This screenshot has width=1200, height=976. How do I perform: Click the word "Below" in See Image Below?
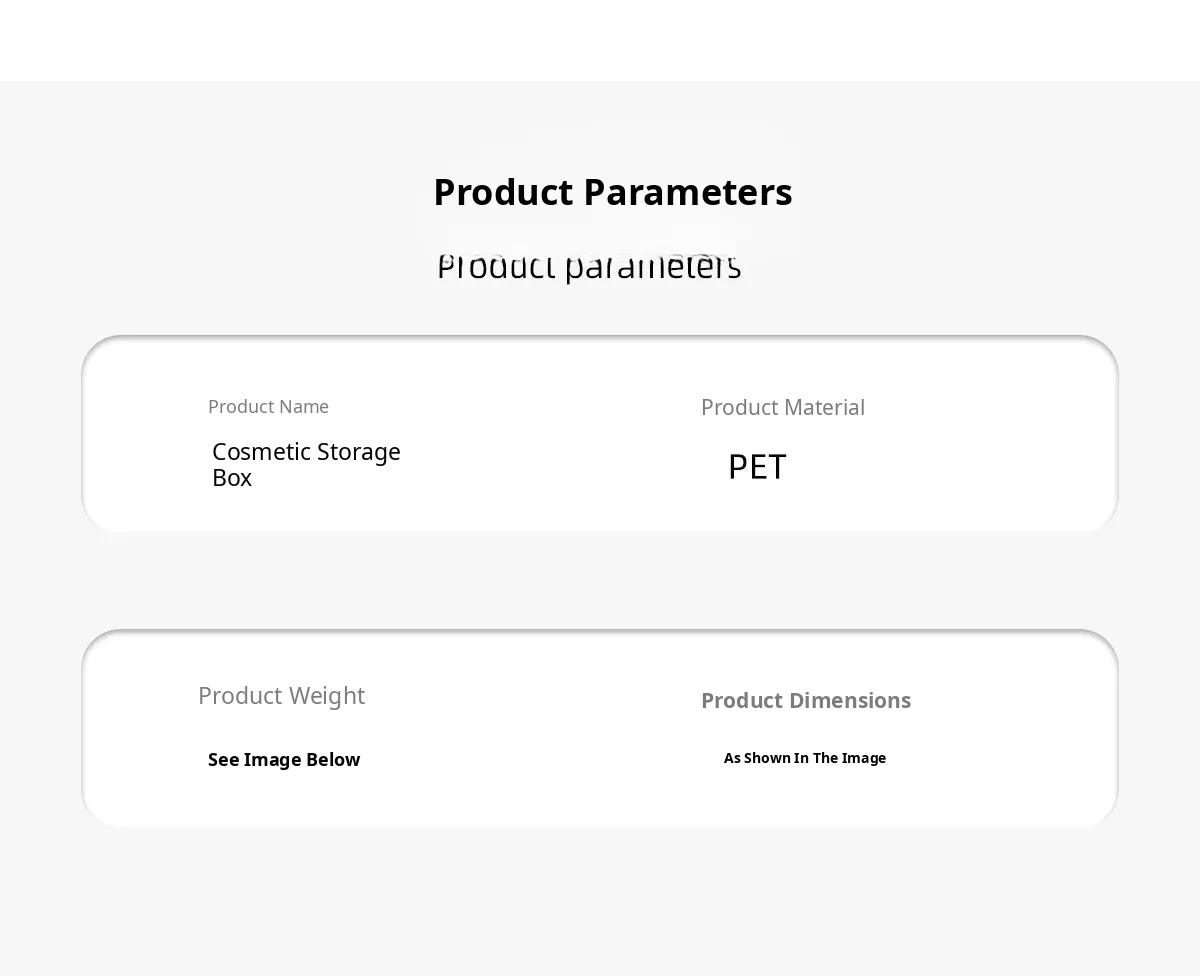pos(333,760)
